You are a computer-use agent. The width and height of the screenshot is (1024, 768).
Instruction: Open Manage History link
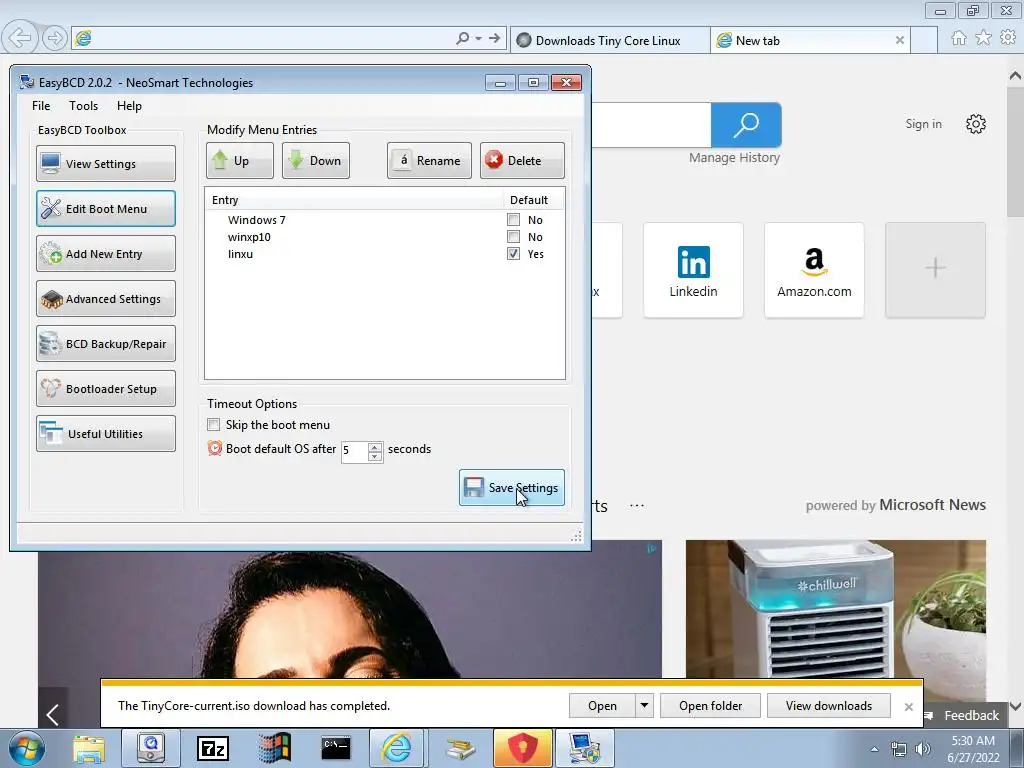734,157
